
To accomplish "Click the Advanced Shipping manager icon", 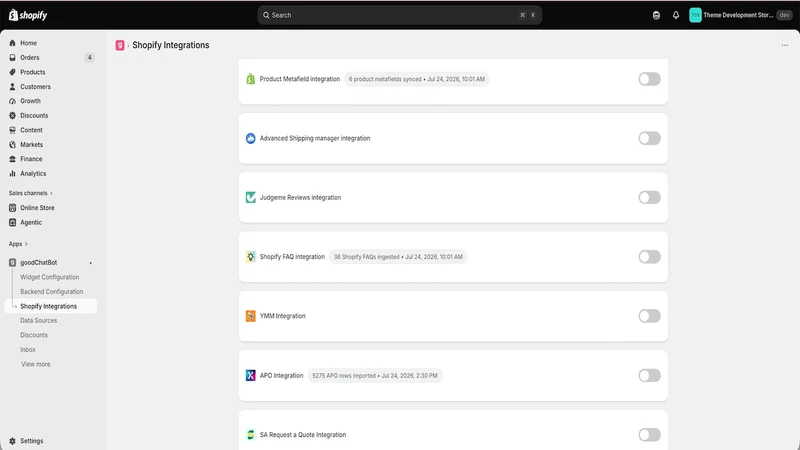I will coord(251,138).
